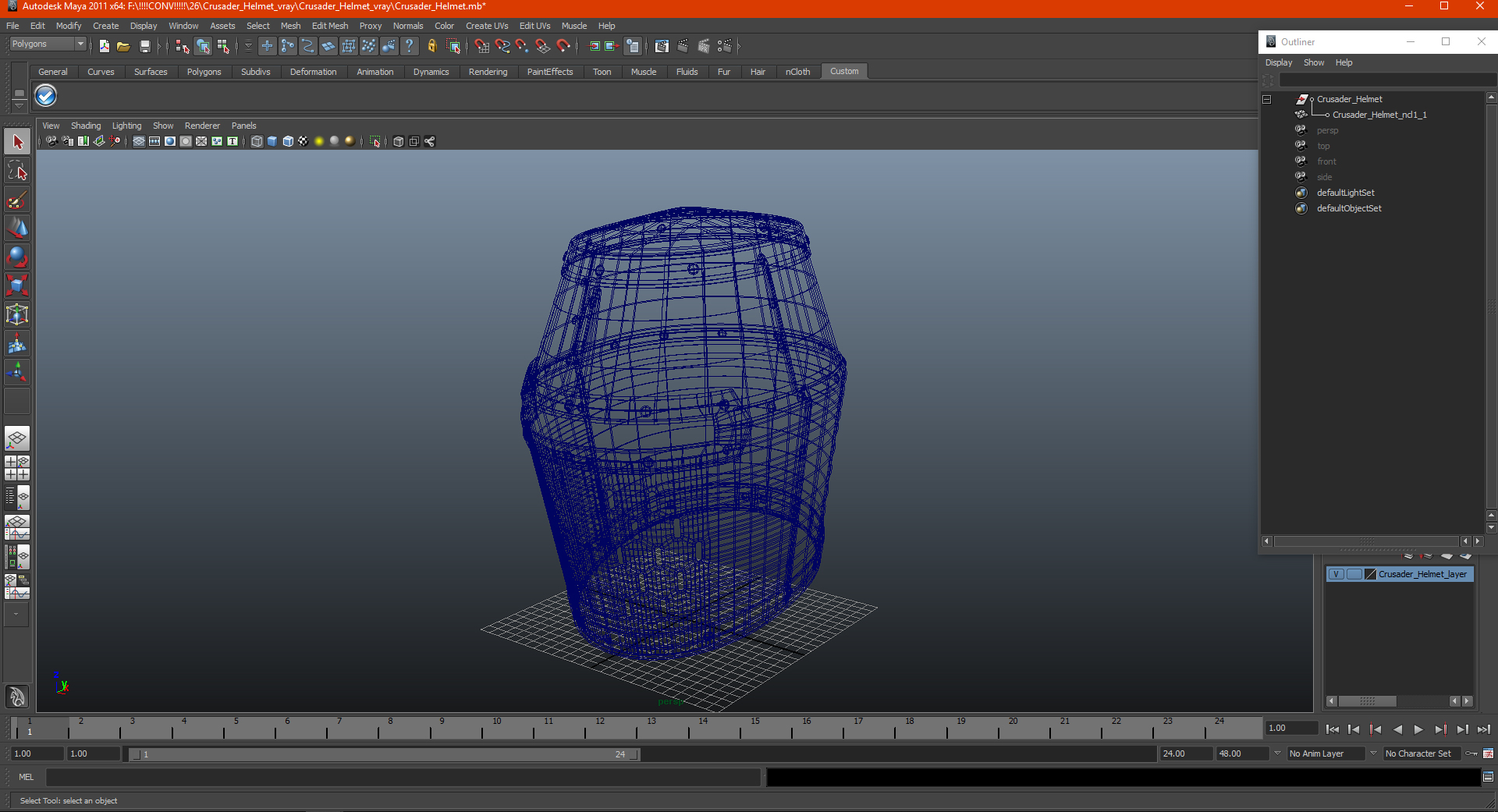Click the viewport textured checker icon

[x=304, y=141]
